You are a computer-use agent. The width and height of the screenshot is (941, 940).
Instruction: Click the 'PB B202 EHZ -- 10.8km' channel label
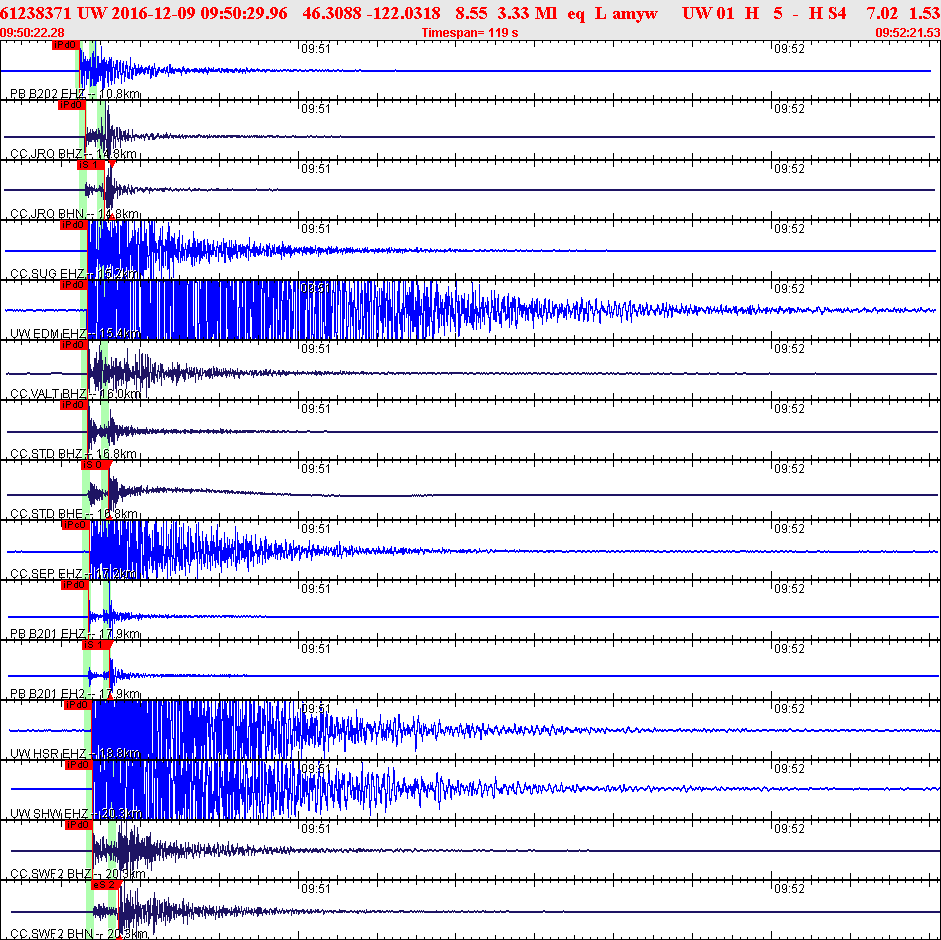75,94
